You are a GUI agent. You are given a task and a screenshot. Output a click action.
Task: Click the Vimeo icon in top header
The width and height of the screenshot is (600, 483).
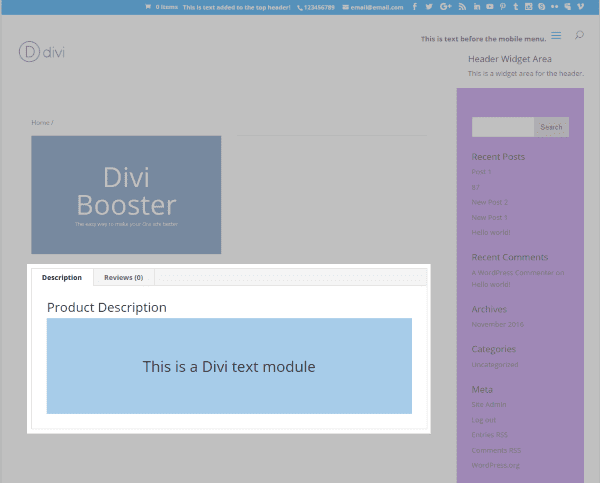click(581, 7)
